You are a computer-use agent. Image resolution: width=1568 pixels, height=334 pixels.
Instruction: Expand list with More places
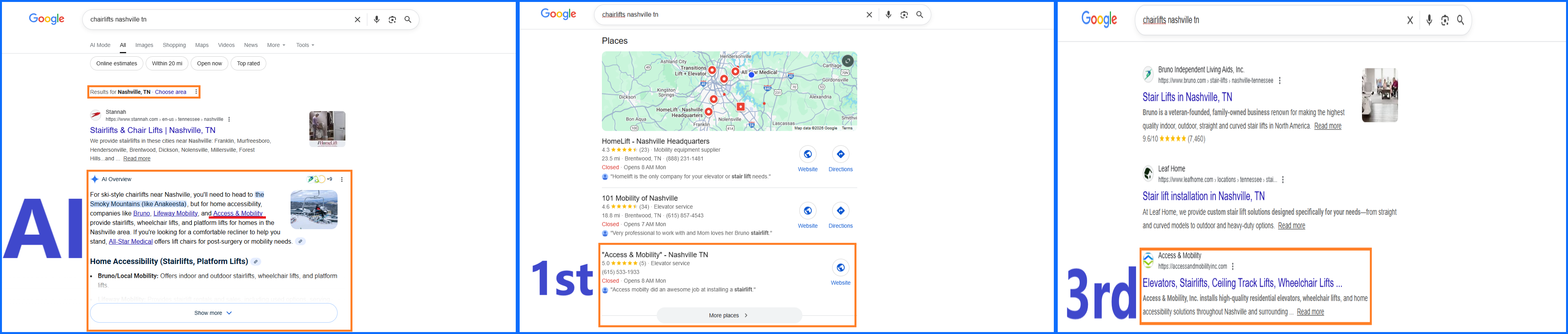coord(729,315)
